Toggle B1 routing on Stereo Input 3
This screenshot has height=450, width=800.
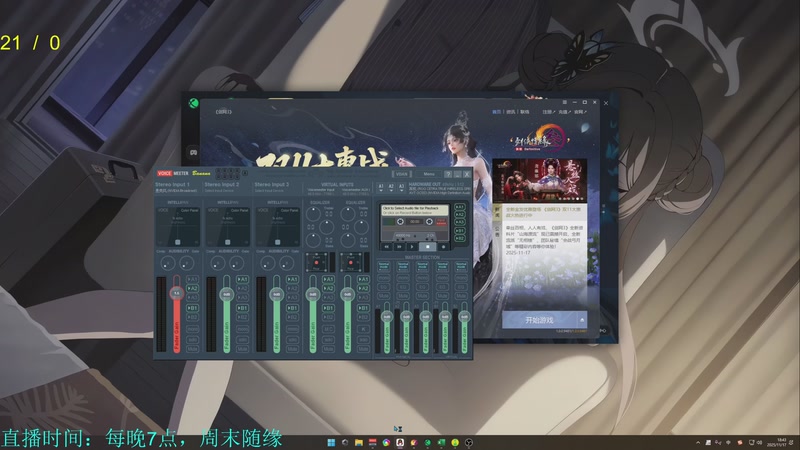pos(292,308)
